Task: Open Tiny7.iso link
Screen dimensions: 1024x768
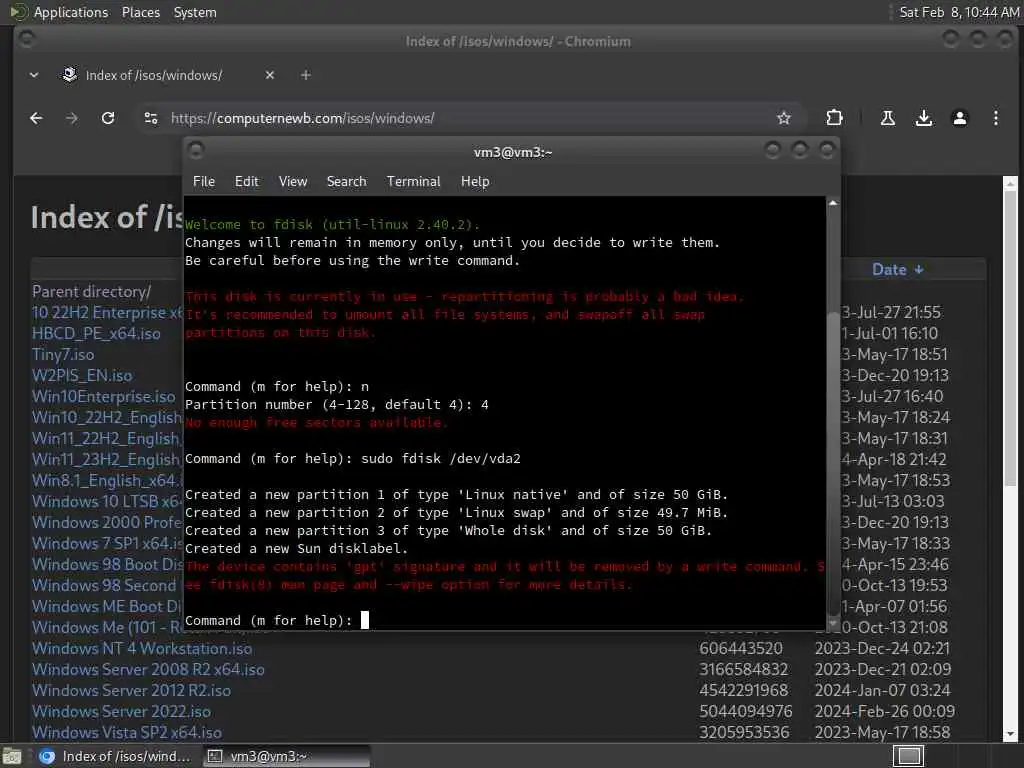Action: pyautogui.click(x=63, y=355)
